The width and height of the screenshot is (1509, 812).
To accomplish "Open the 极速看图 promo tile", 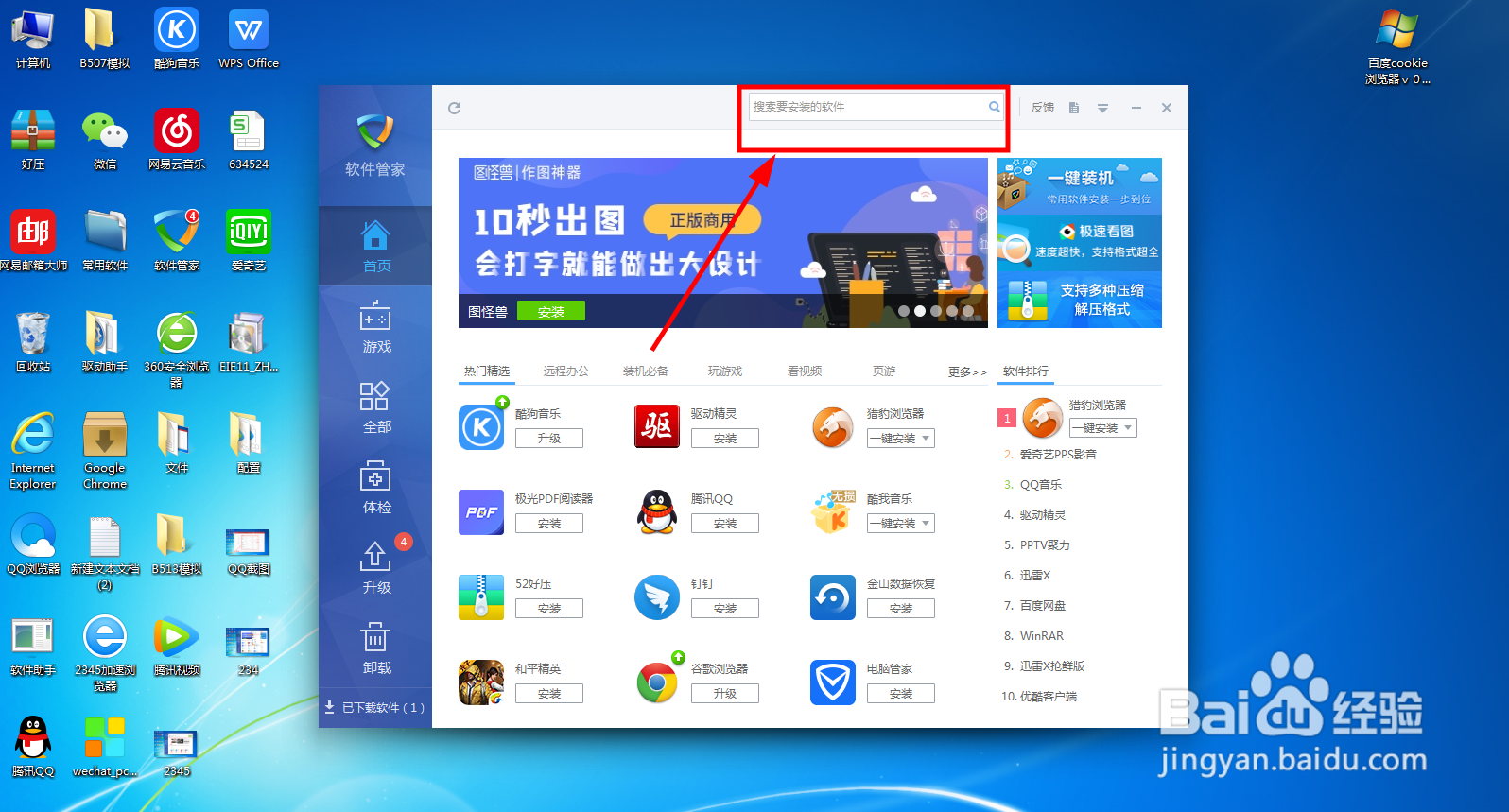I will click(1080, 242).
